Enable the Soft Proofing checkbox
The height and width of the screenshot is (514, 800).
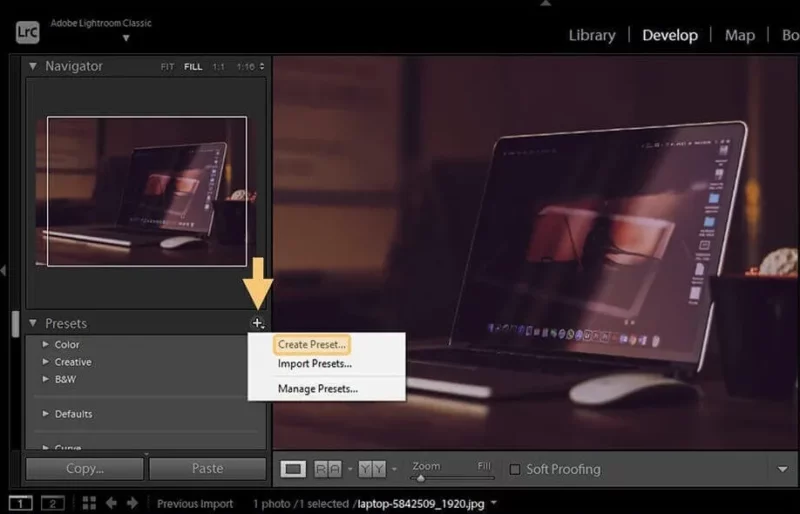[515, 469]
